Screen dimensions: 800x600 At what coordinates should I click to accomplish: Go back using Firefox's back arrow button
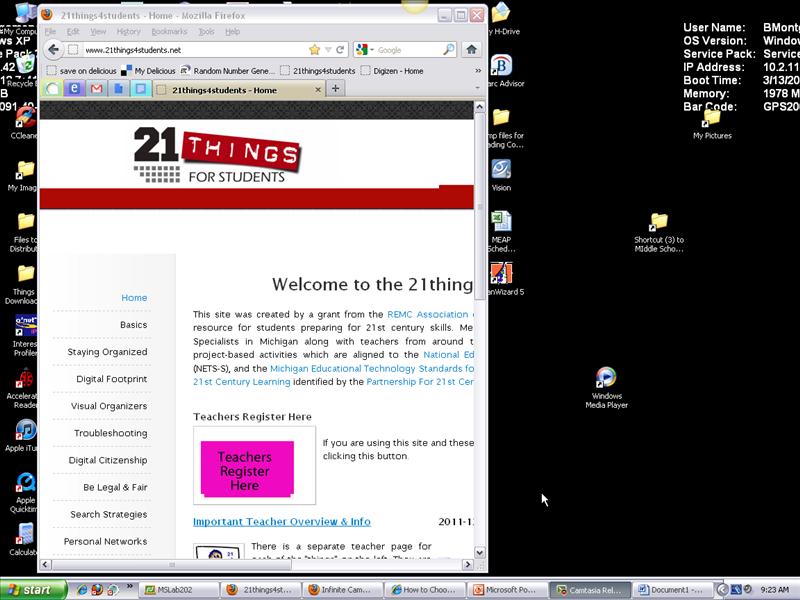(x=53, y=49)
